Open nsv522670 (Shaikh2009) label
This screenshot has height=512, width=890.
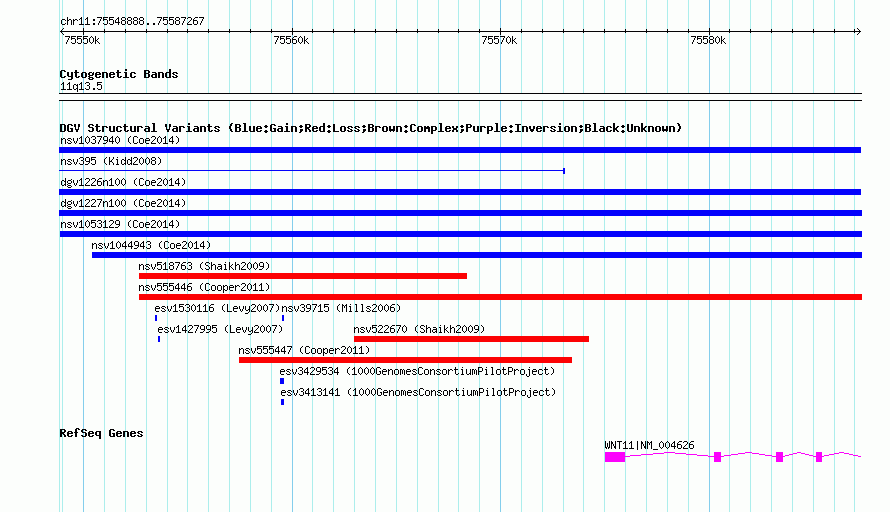[419, 329]
